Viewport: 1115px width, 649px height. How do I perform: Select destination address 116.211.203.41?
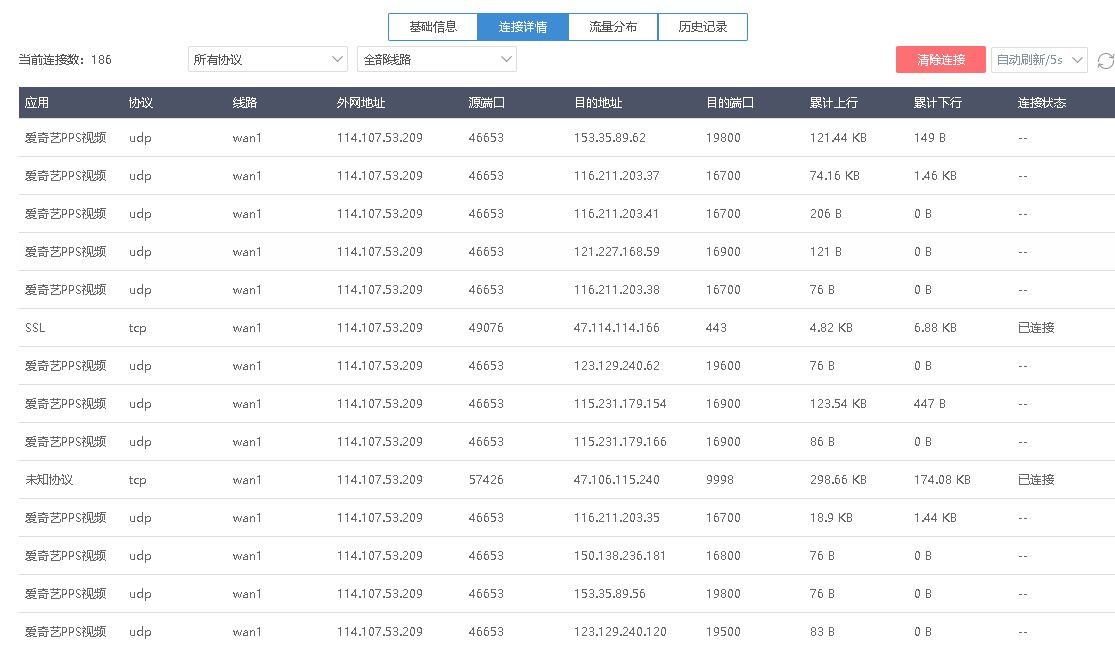[x=617, y=213]
